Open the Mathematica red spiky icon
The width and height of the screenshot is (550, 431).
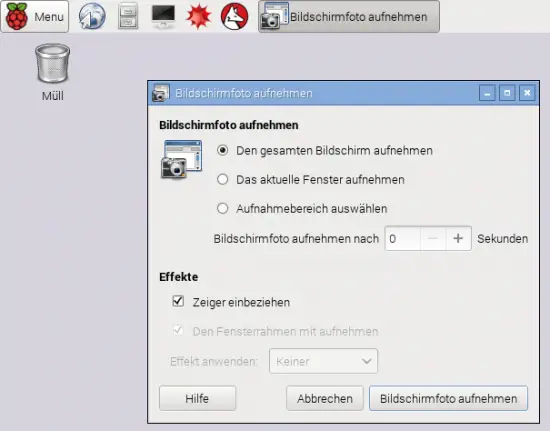(199, 16)
